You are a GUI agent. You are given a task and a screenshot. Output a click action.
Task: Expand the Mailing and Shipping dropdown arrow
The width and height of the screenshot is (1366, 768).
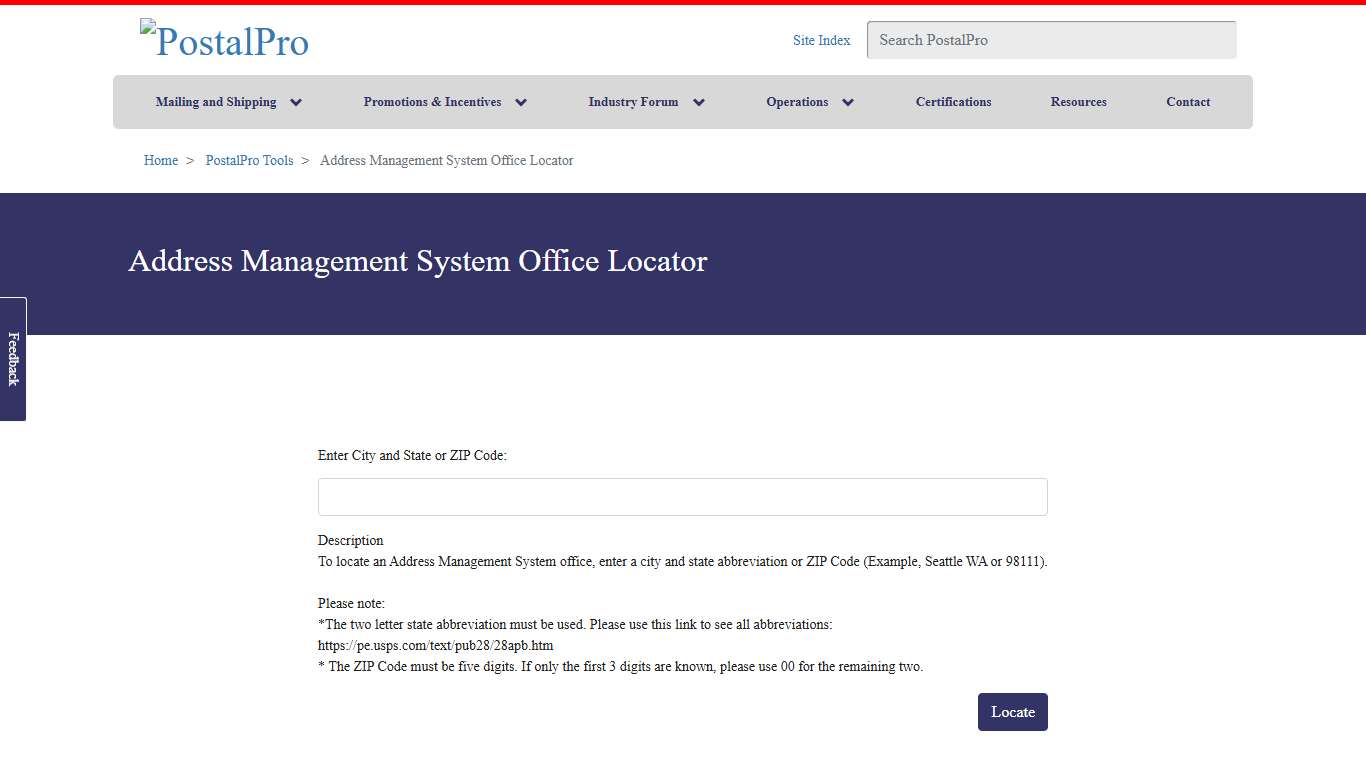pyautogui.click(x=295, y=101)
